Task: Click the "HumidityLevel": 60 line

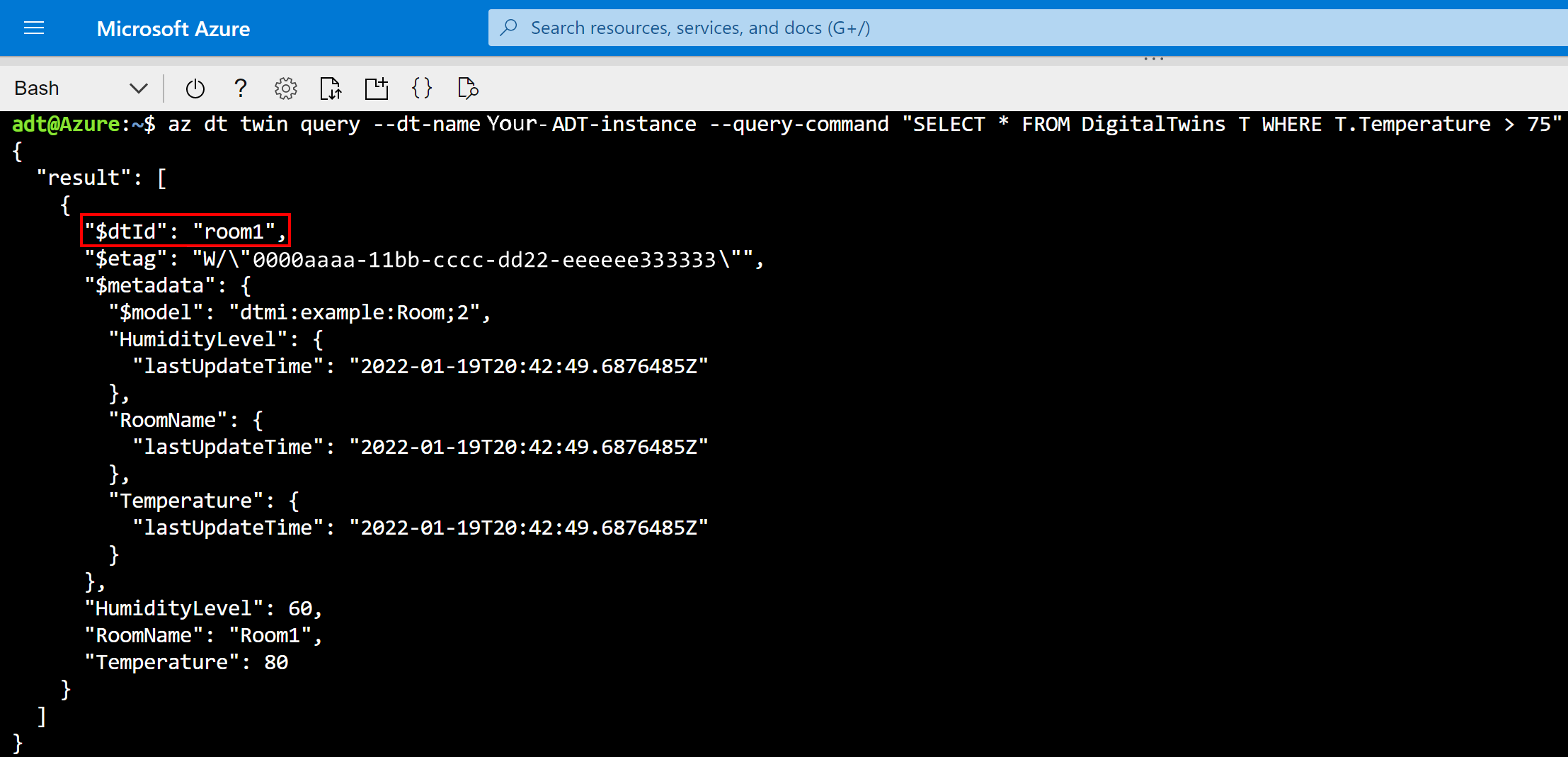Action: [x=204, y=608]
